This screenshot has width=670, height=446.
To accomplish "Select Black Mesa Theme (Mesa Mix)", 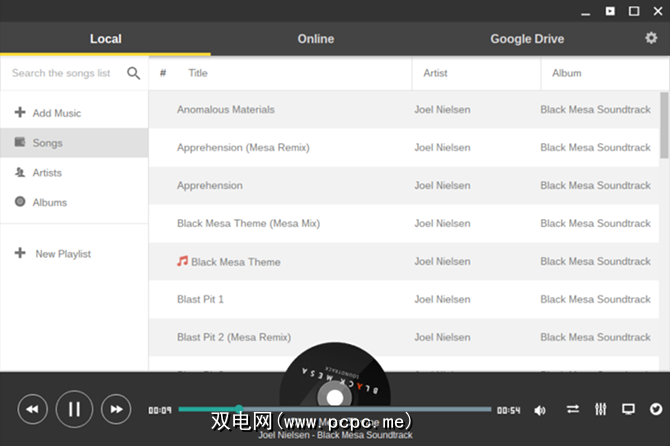I will [248, 223].
